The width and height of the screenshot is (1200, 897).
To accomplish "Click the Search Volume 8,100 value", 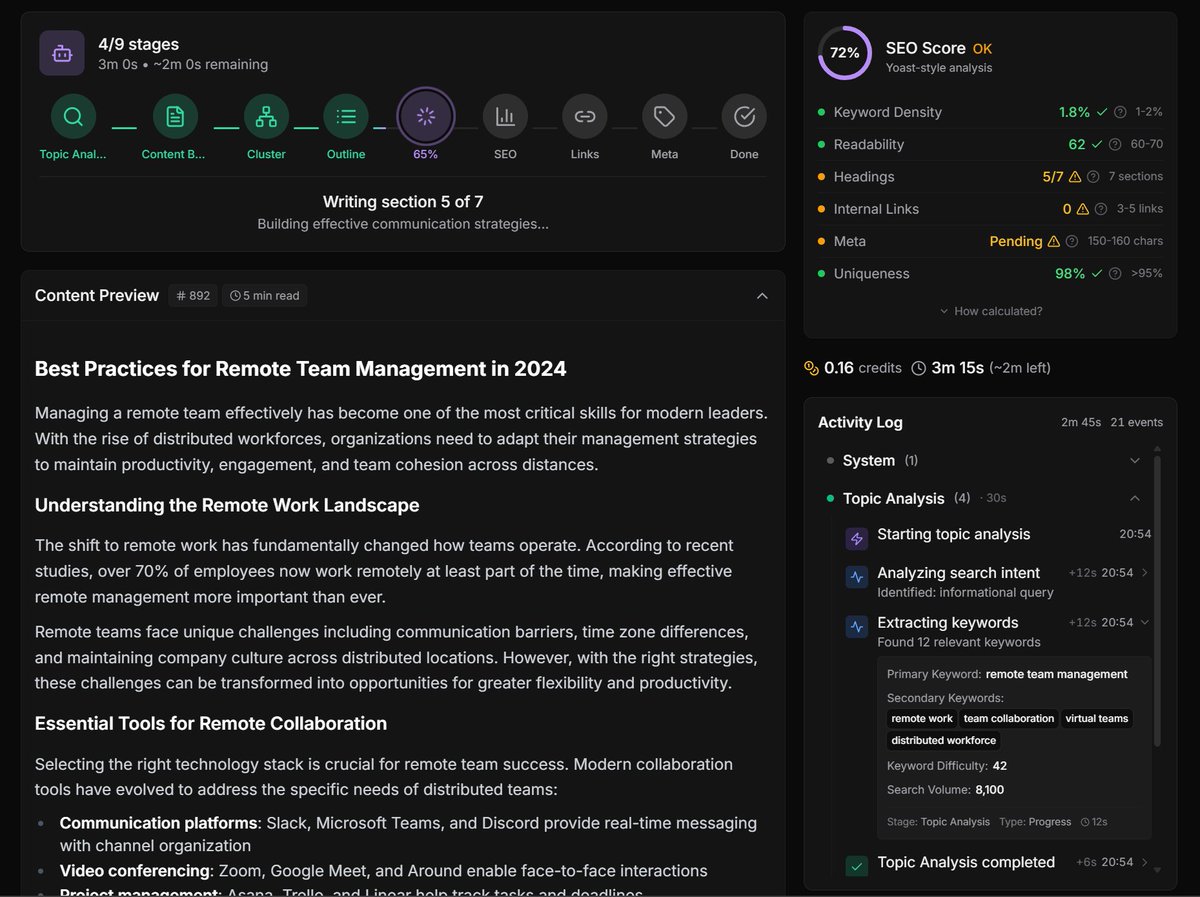I will click(x=990, y=790).
